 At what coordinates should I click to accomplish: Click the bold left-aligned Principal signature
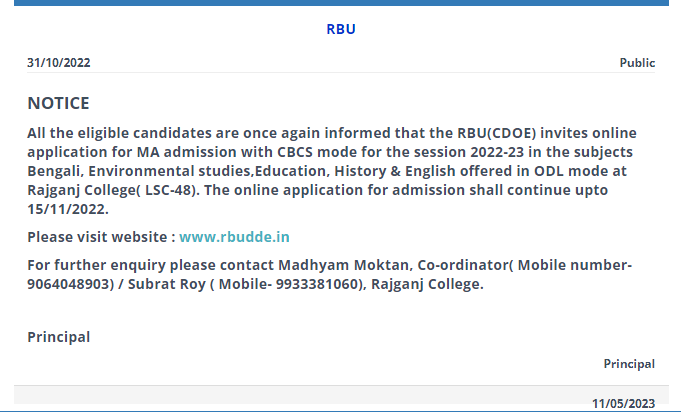coord(58,337)
